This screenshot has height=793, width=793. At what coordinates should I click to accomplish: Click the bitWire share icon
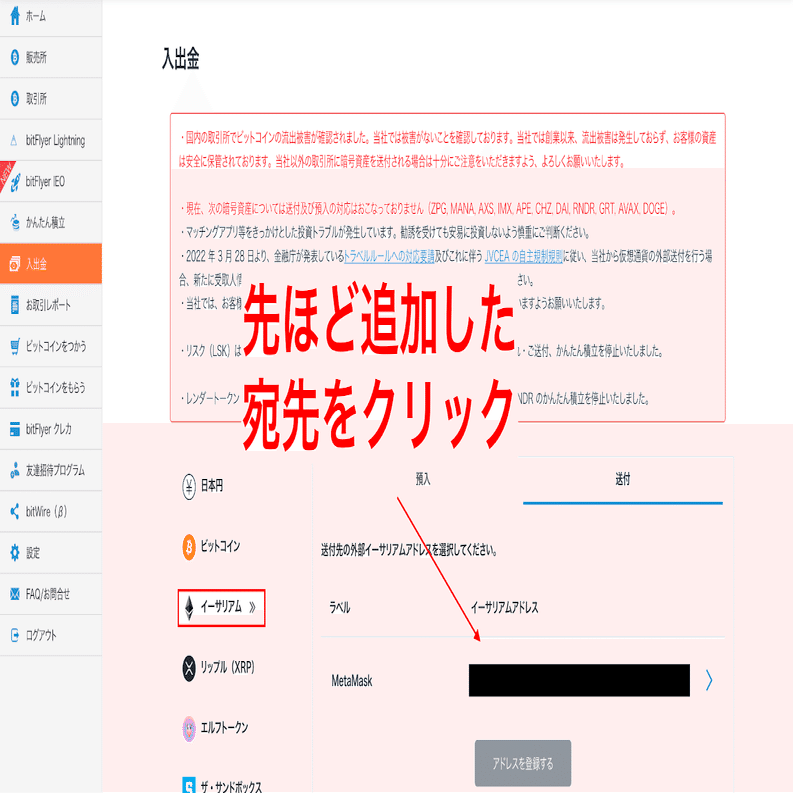click(x=15, y=511)
